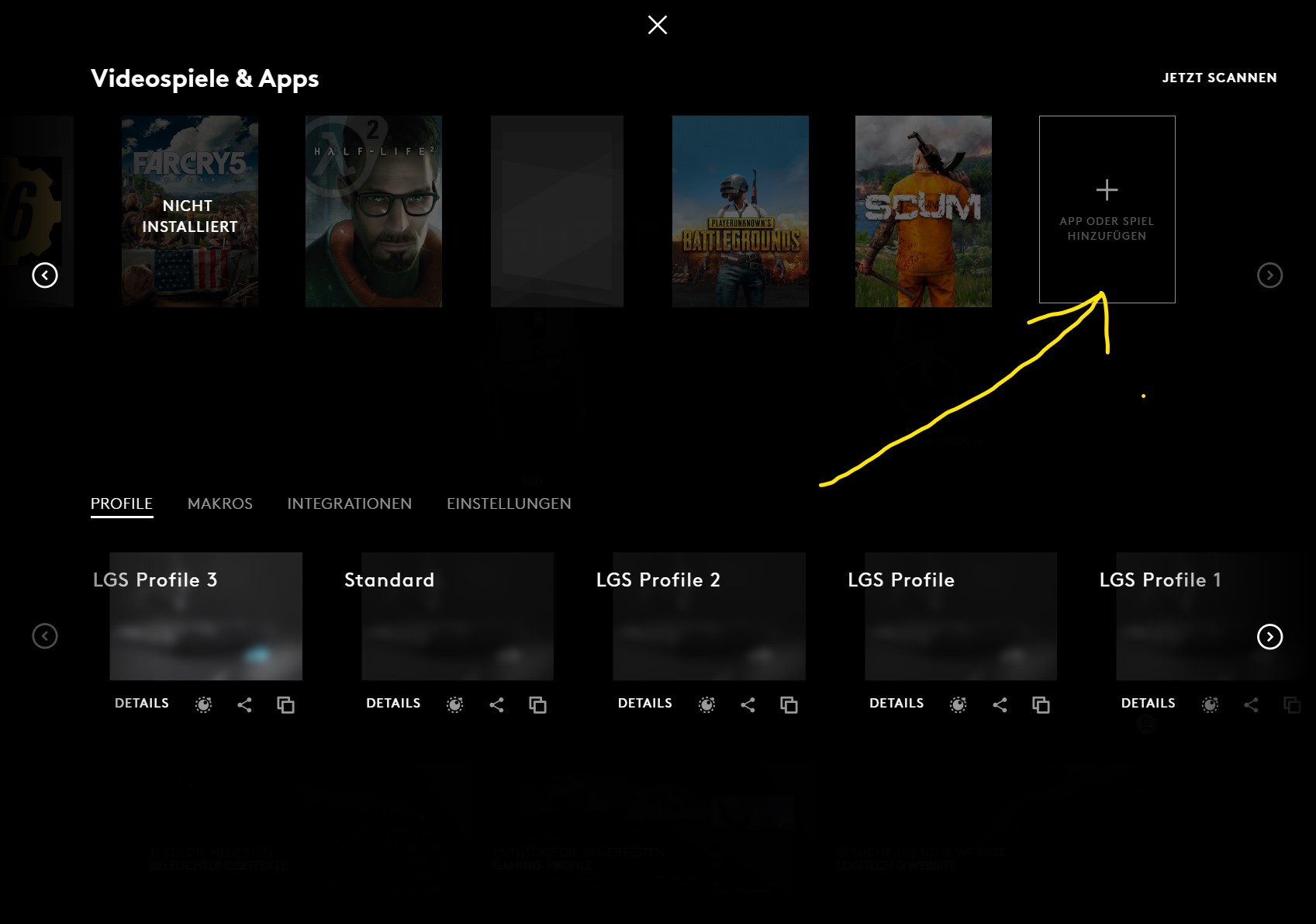Viewport: 1316px width, 924px height.
Task: Open scripting icon for LGS Profile 3
Action: click(x=203, y=704)
